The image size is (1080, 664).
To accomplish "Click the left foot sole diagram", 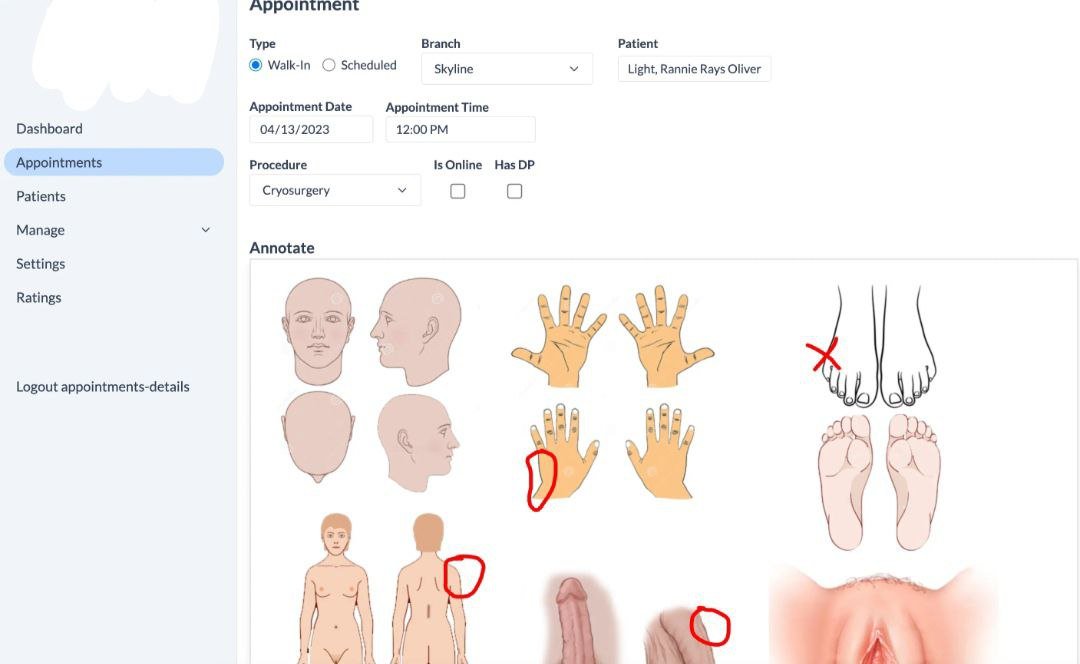I will (x=845, y=481).
